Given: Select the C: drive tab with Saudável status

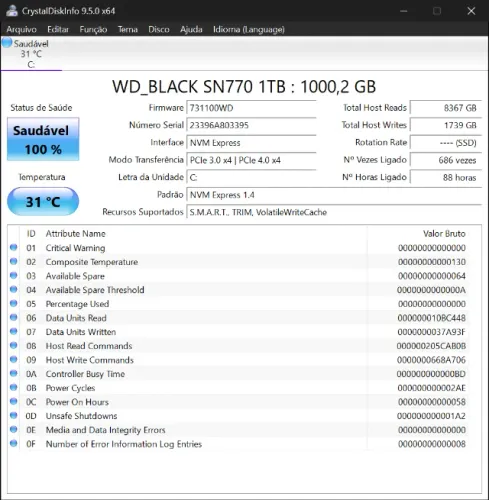Looking at the screenshot, I should coord(31,54).
